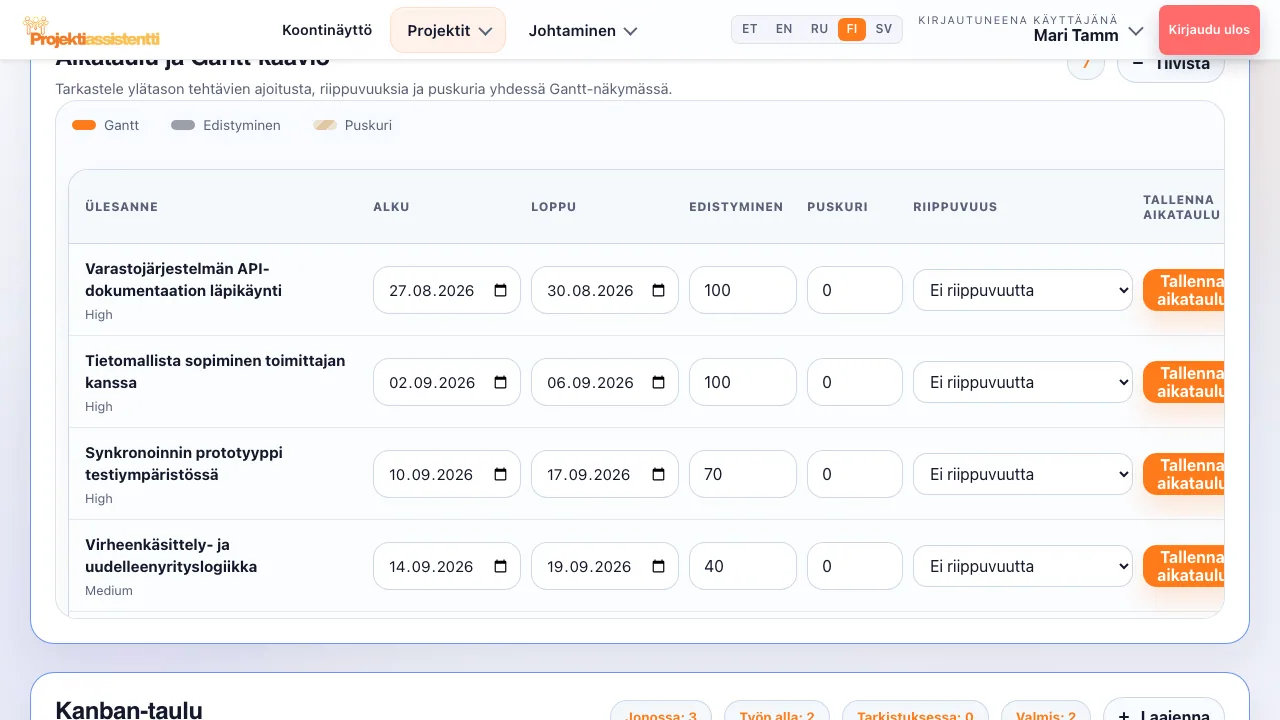This screenshot has width=1280, height=720.
Task: Open calendar picker for end date 06.09.2026
Action: pos(659,383)
